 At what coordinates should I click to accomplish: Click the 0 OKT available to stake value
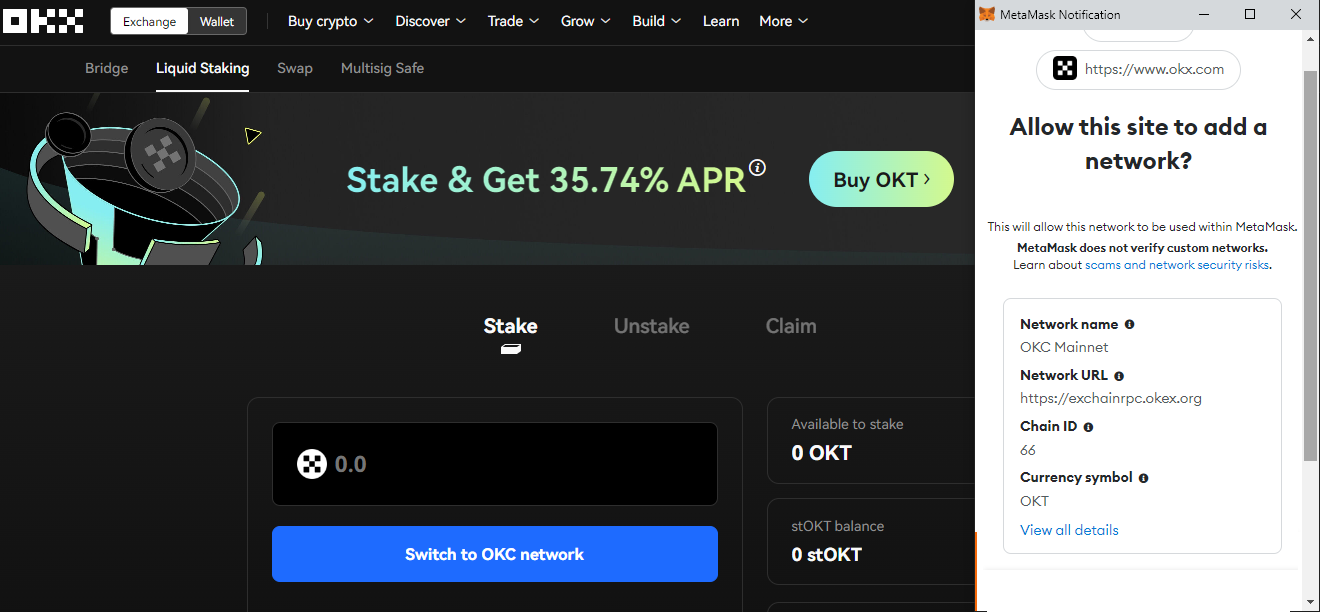coord(821,453)
